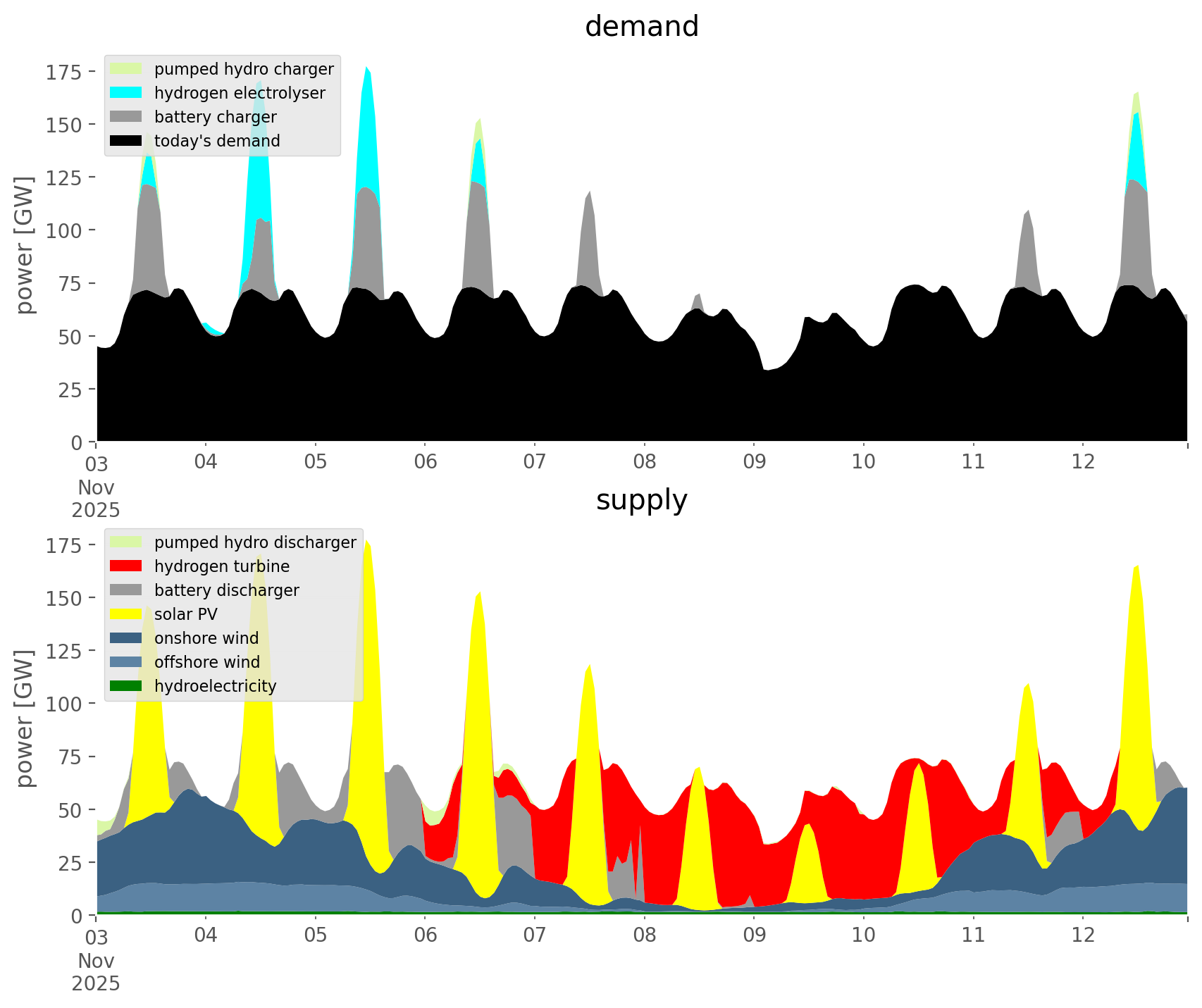Screen dimensions: 1202x1008
Task: Click the offshore wind legend label
Action: click(x=207, y=662)
